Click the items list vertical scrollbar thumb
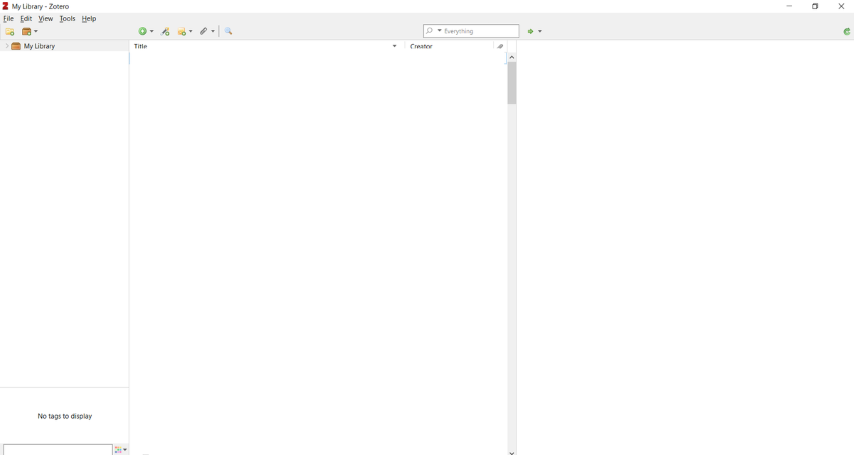The width and height of the screenshot is (854, 455). (x=512, y=85)
